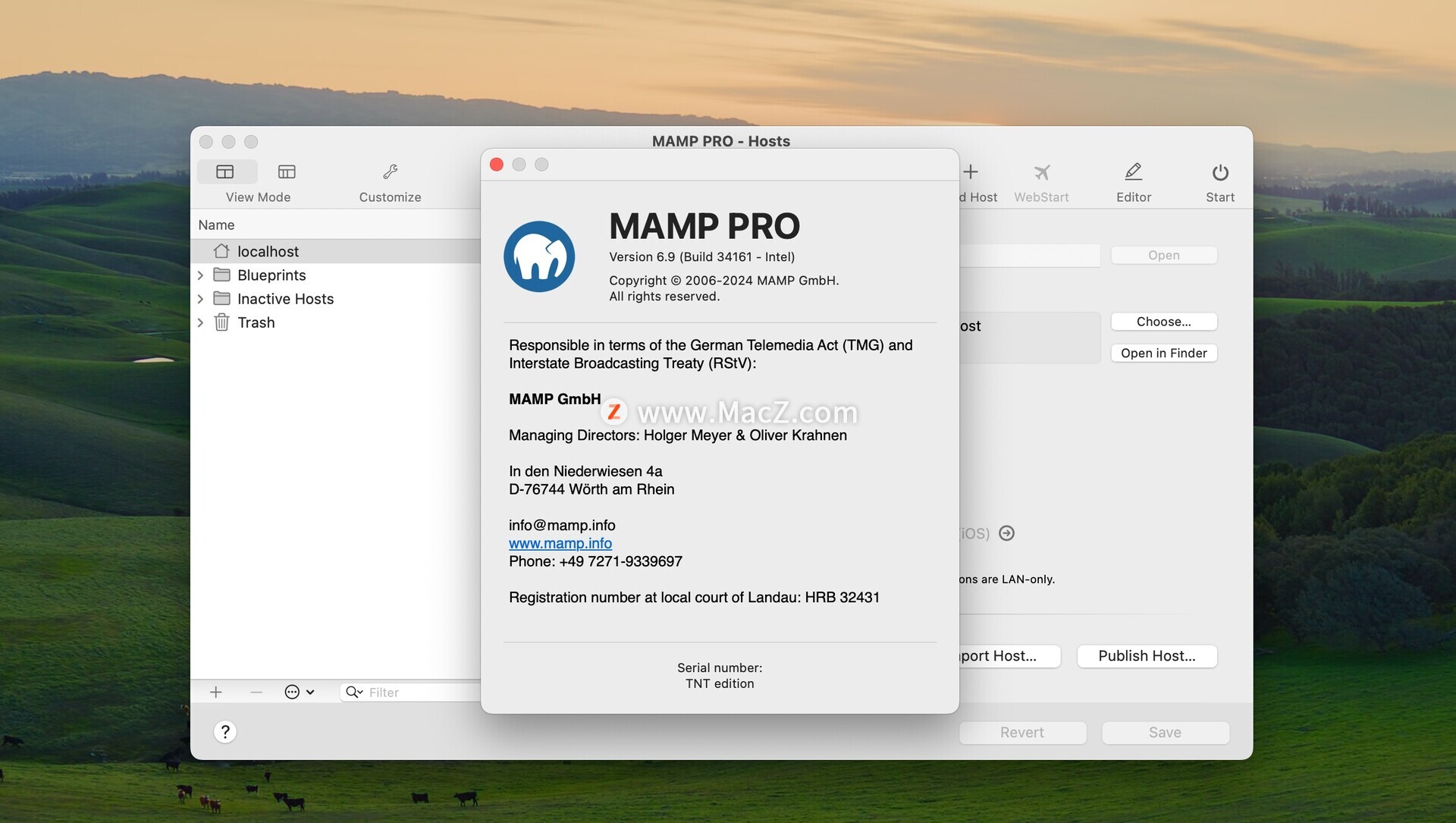Select the Blueprints row label
The width and height of the screenshot is (1456, 823).
pos(271,275)
